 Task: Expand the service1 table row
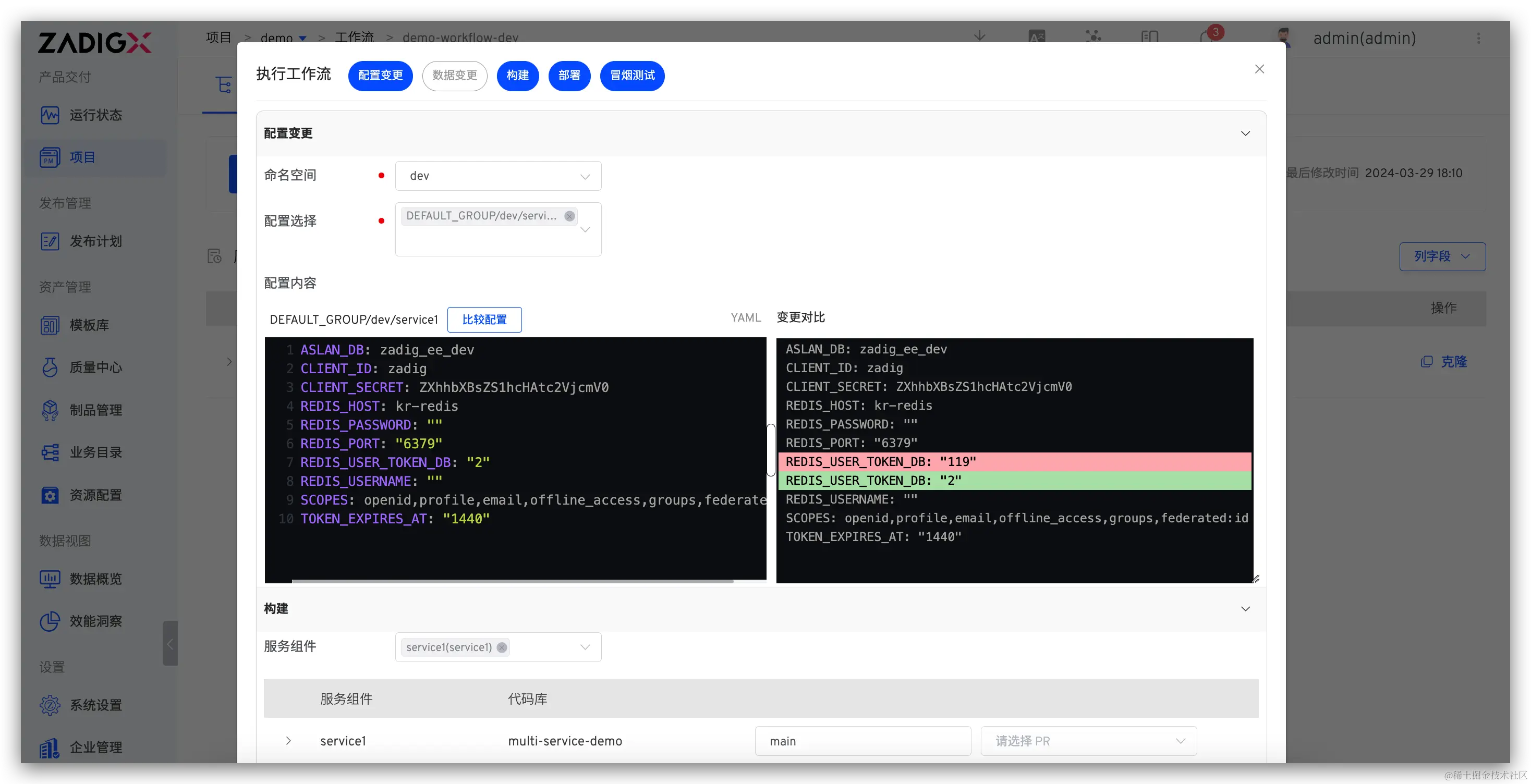[288, 741]
